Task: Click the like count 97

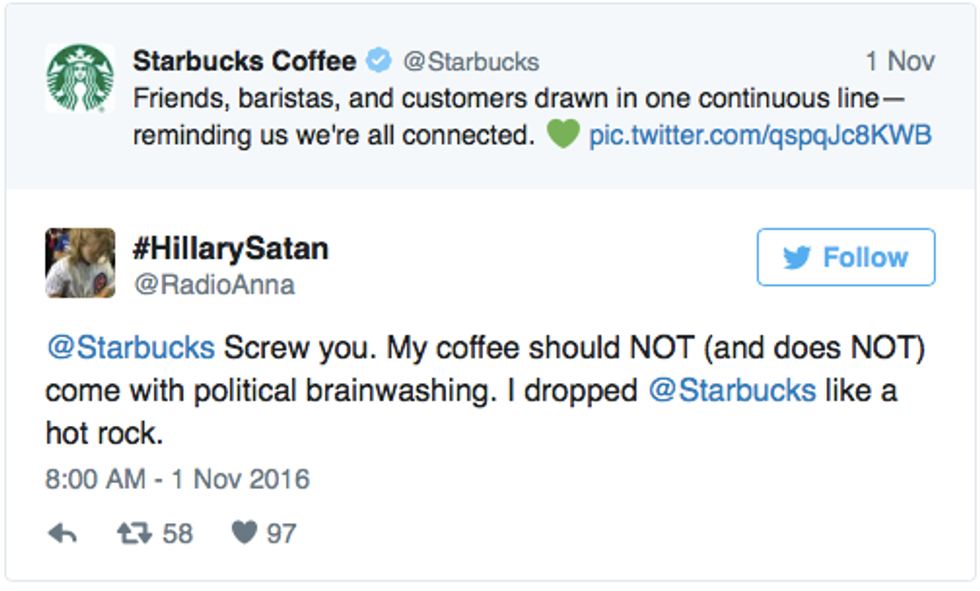Action: point(281,533)
